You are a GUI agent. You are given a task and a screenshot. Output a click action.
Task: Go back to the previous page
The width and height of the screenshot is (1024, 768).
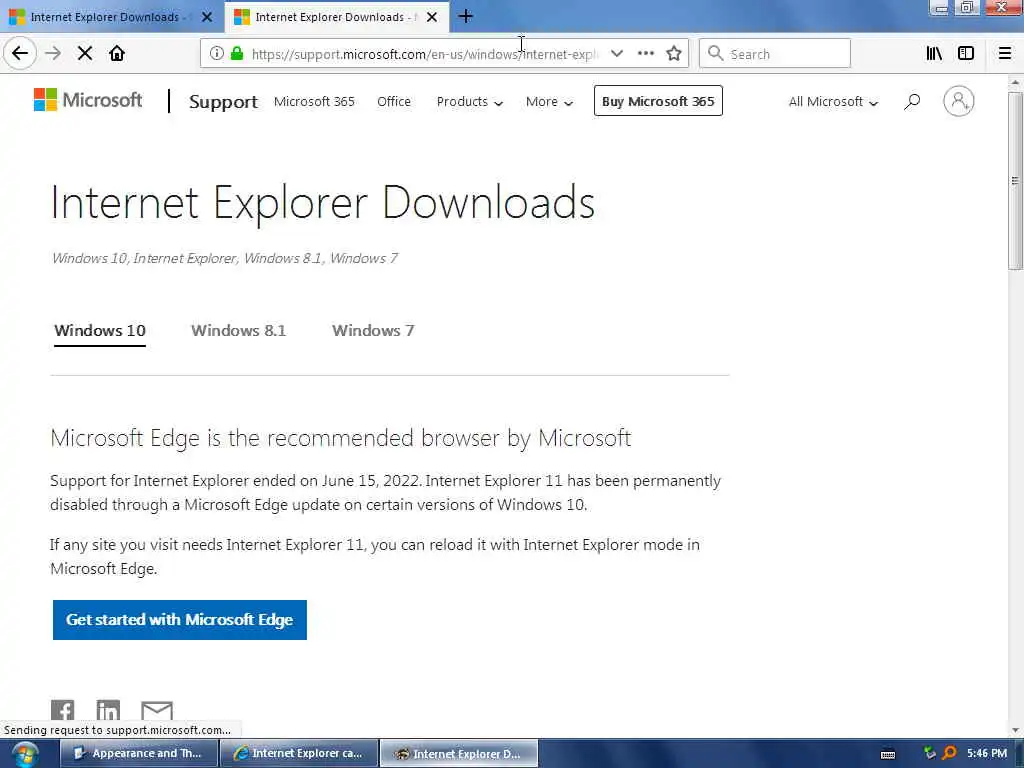pyautogui.click(x=20, y=54)
